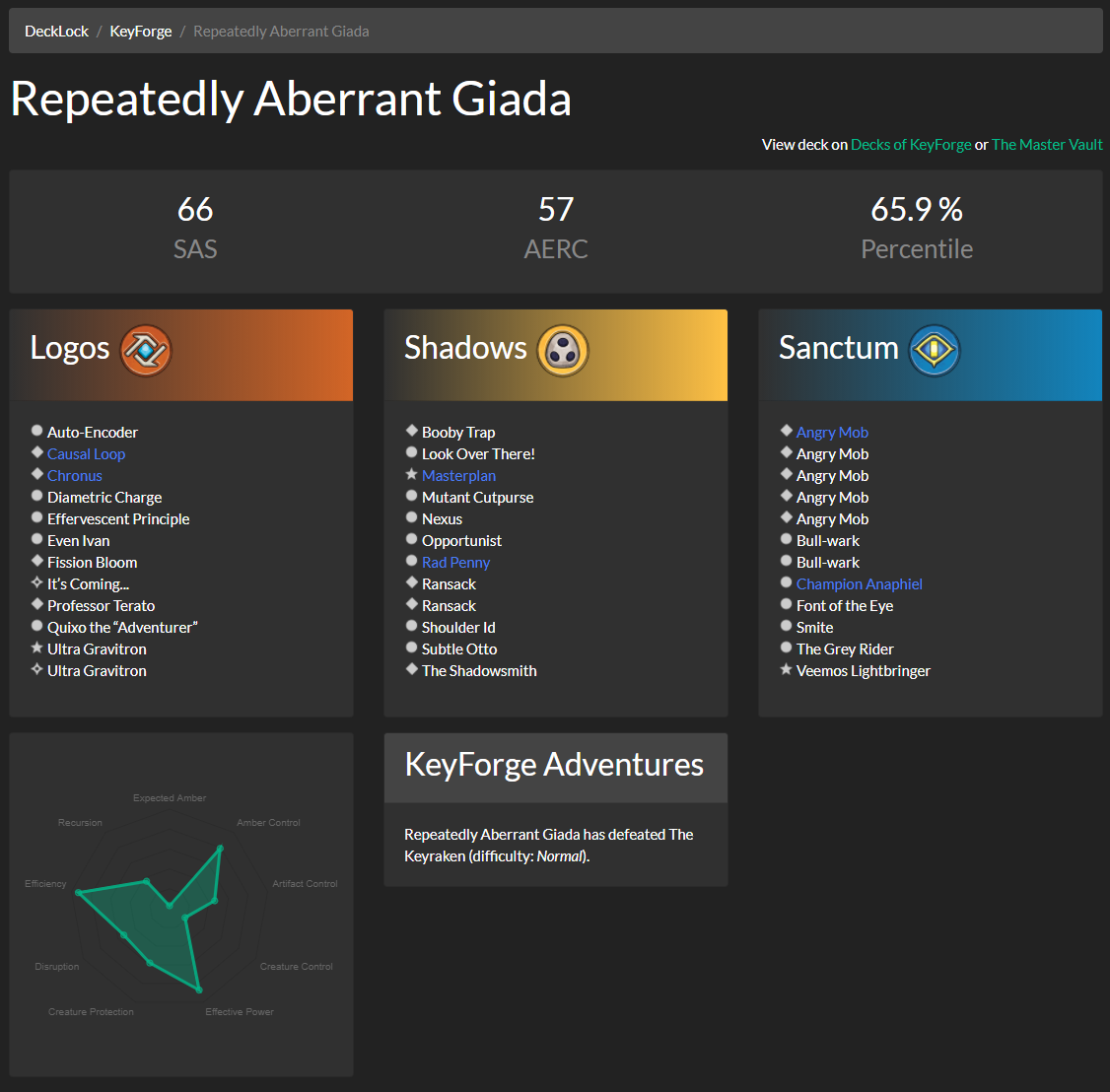Click the rarity circle beside Quixo the "Adventurer"
The height and width of the screenshot is (1092, 1110).
36,626
